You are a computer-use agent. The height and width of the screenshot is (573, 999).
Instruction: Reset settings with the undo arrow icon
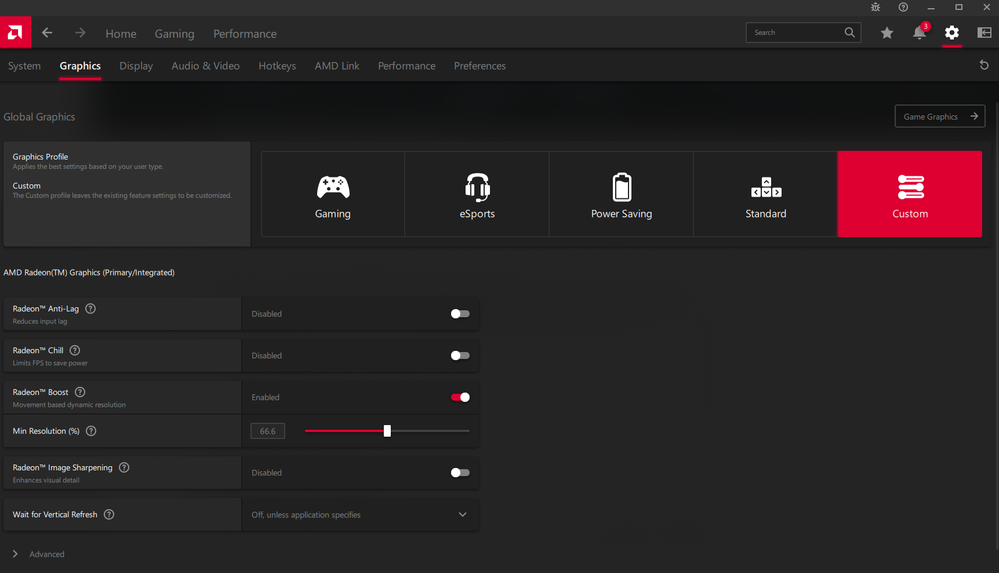[984, 65]
